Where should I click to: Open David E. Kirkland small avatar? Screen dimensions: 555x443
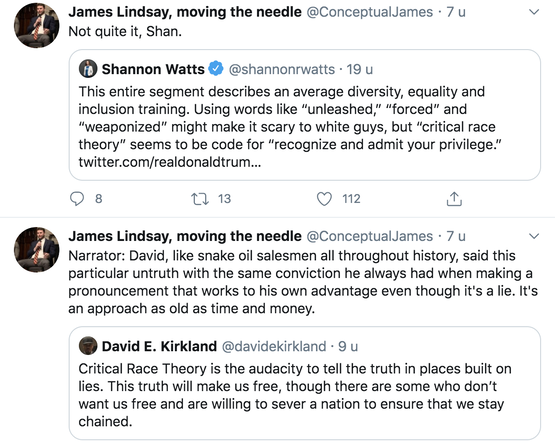point(88,346)
